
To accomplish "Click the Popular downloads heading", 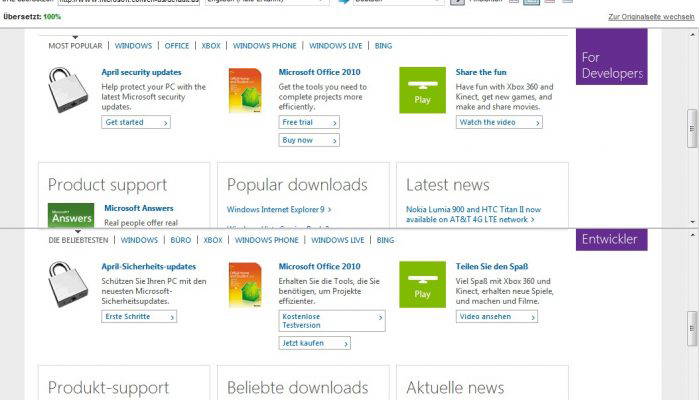I will point(297,185).
